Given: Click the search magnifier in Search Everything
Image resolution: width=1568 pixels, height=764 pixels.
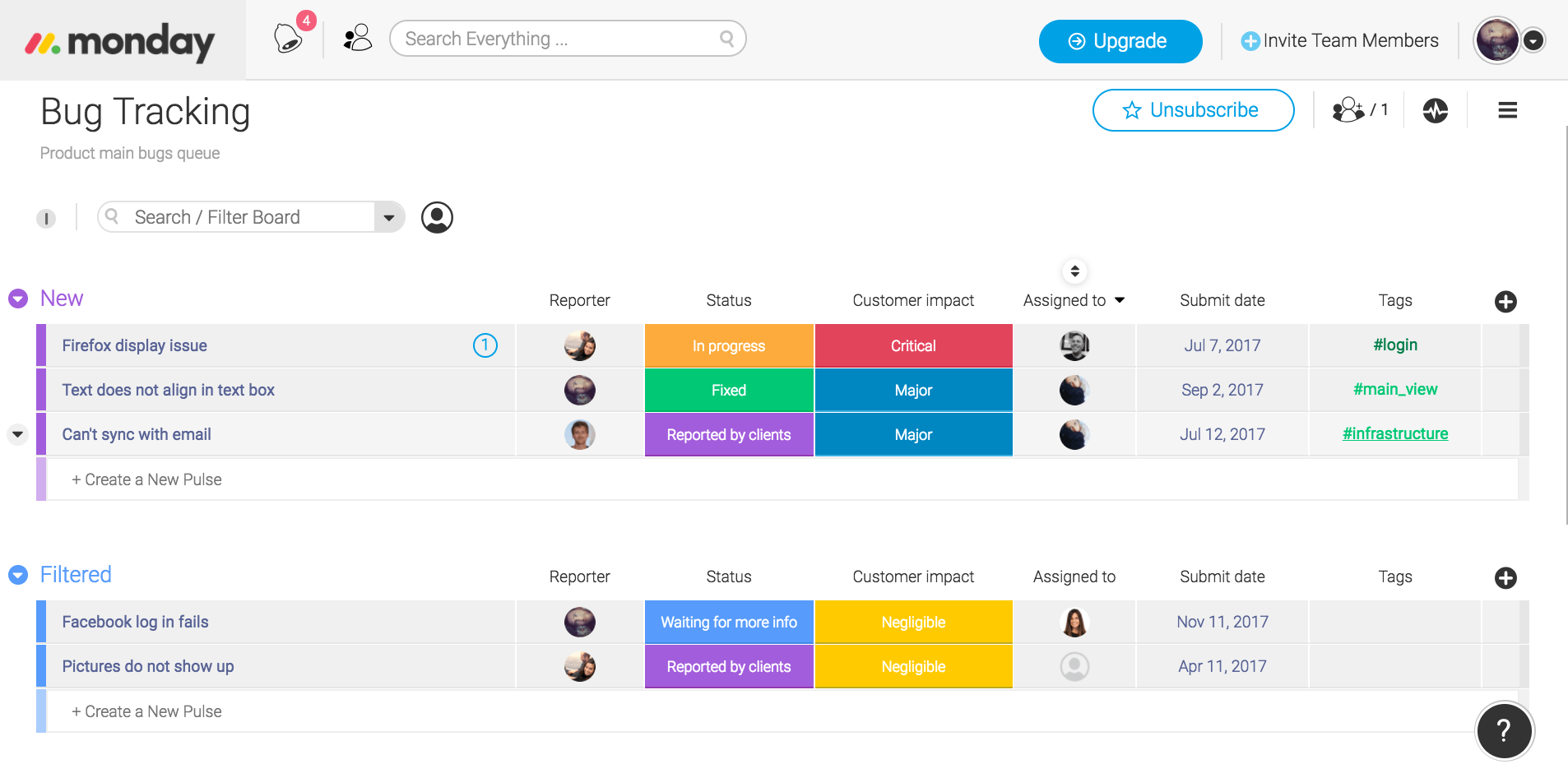Looking at the screenshot, I should point(726,39).
